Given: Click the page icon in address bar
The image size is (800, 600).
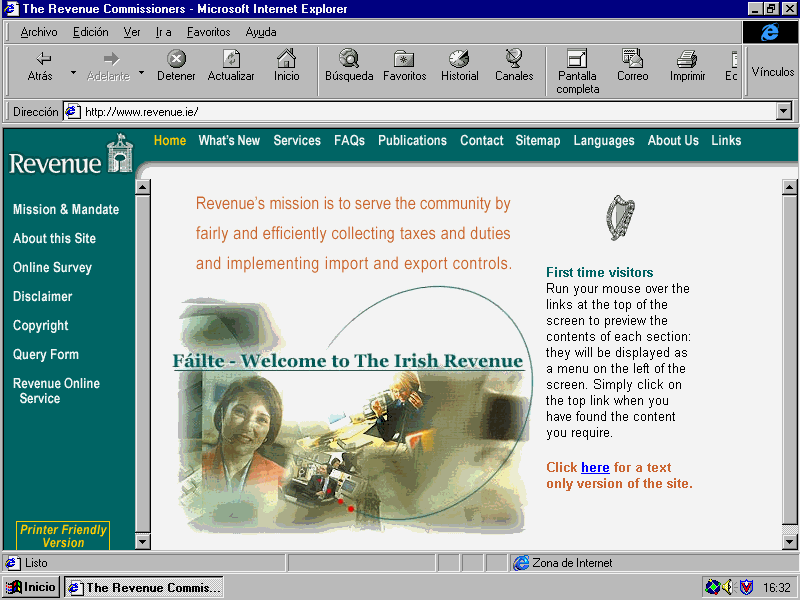Looking at the screenshot, I should [73, 111].
